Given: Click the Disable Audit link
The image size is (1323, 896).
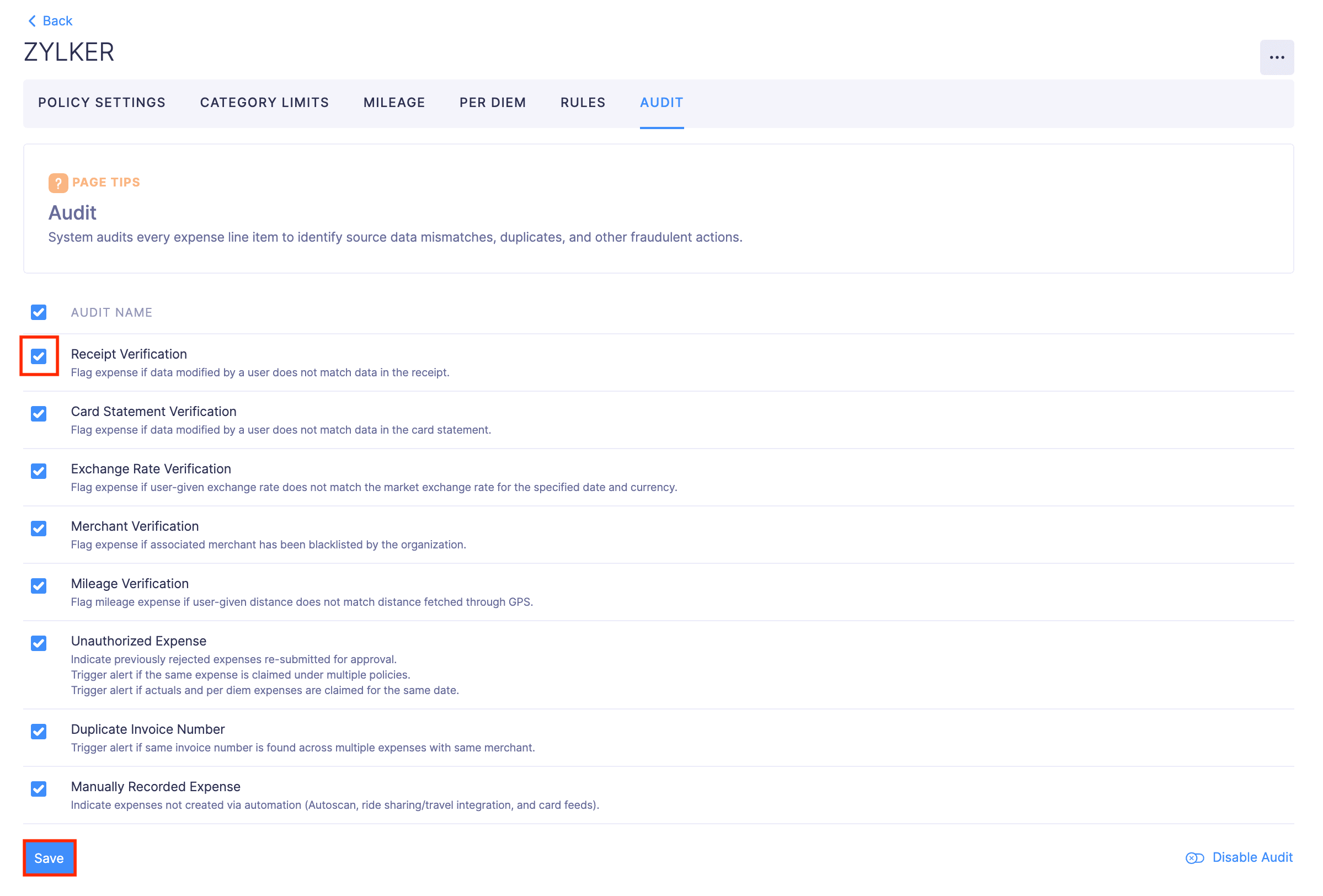Looking at the screenshot, I should pos(1252,857).
